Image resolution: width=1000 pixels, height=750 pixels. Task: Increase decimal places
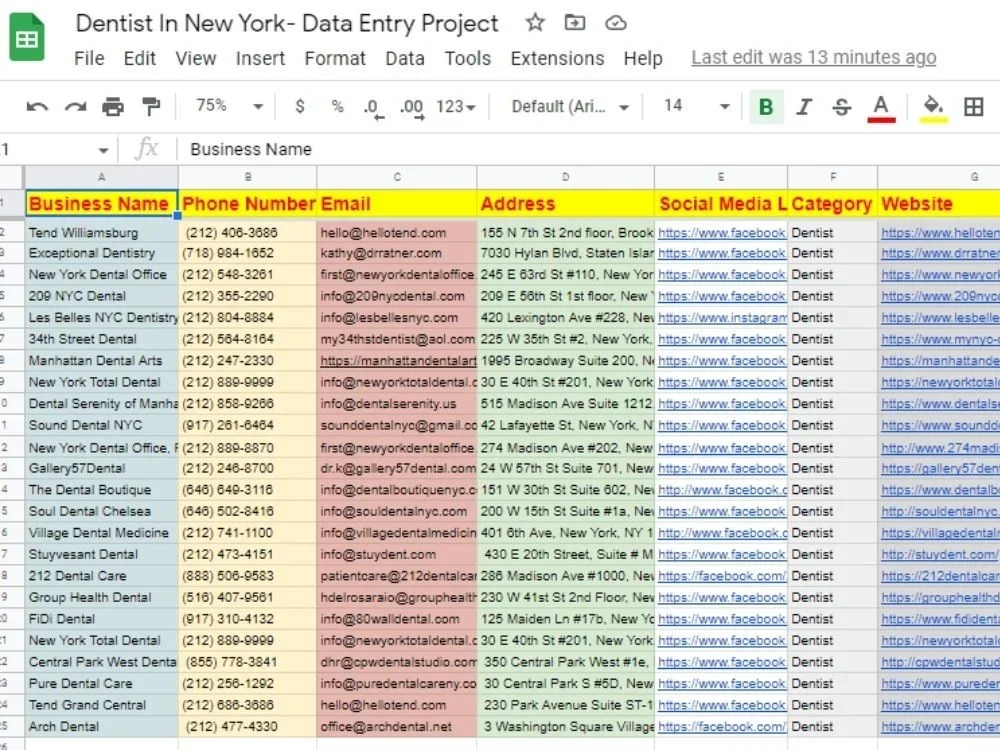[x=412, y=108]
